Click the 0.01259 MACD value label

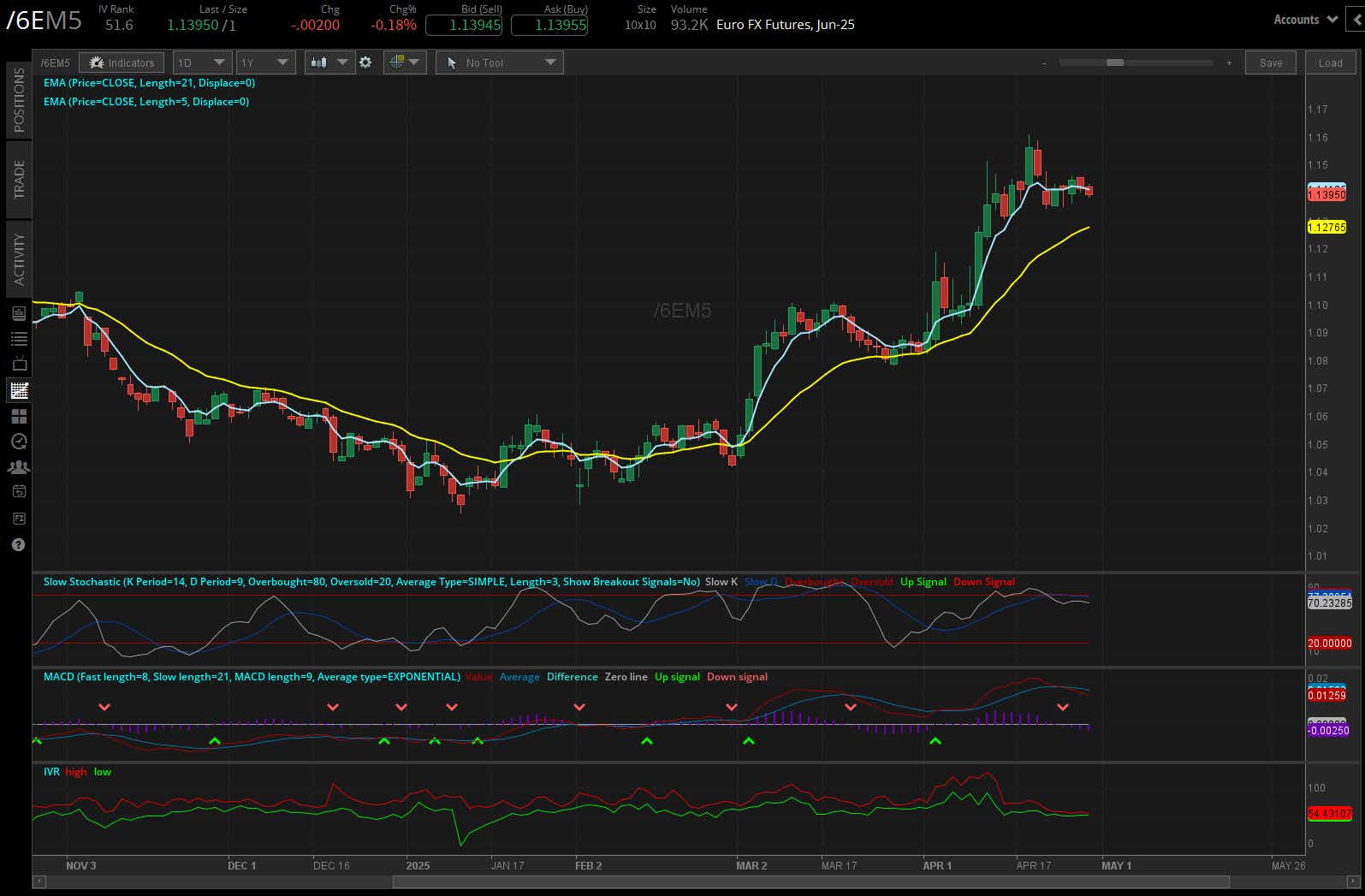[x=1327, y=696]
